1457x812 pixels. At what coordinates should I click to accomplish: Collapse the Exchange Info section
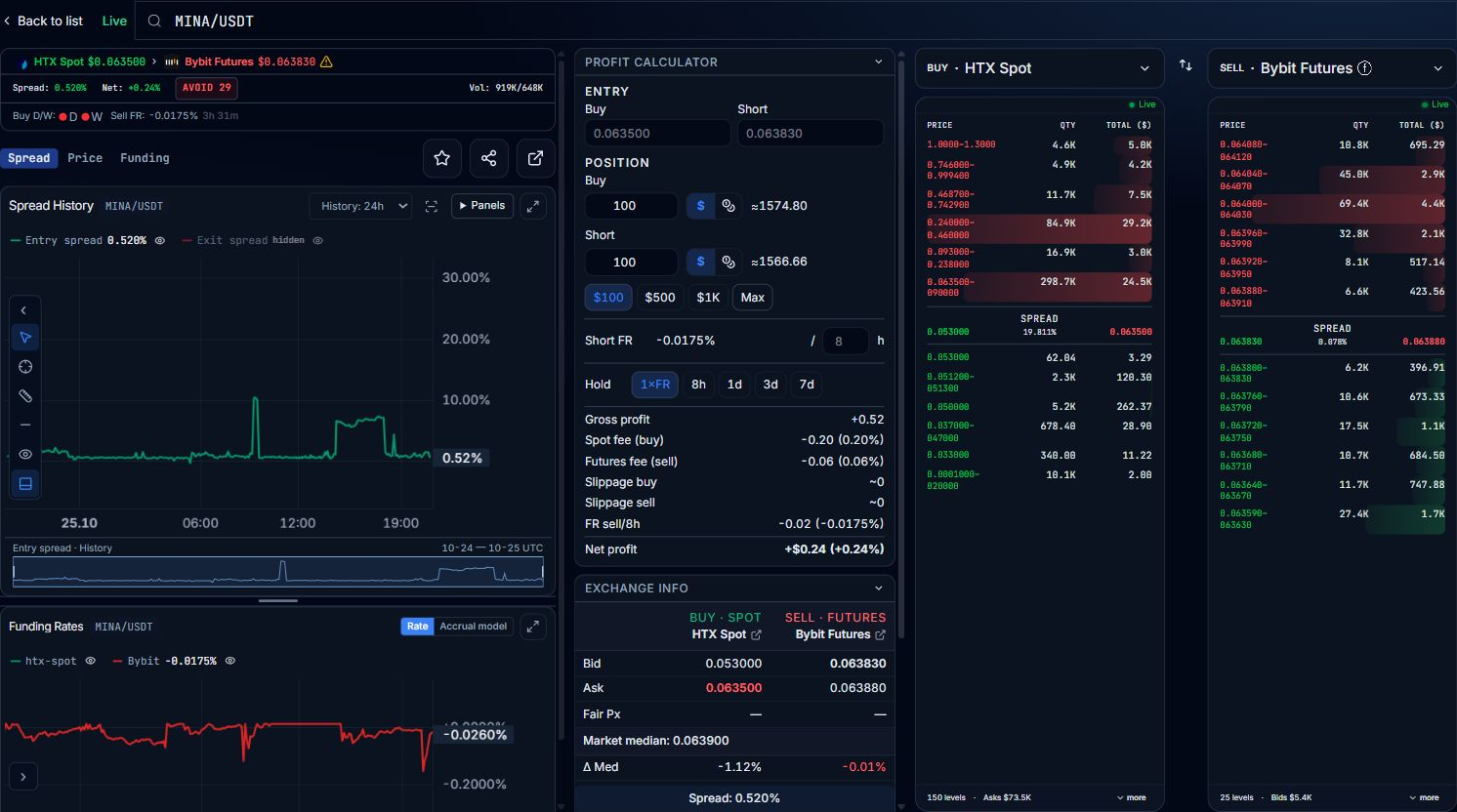878,588
